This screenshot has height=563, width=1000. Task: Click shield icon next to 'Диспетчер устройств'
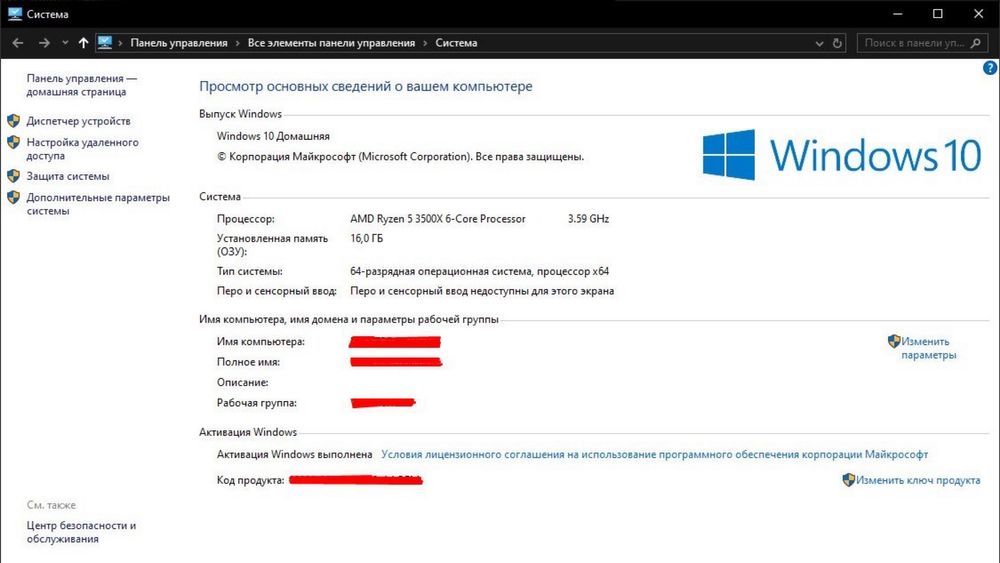(x=13, y=121)
